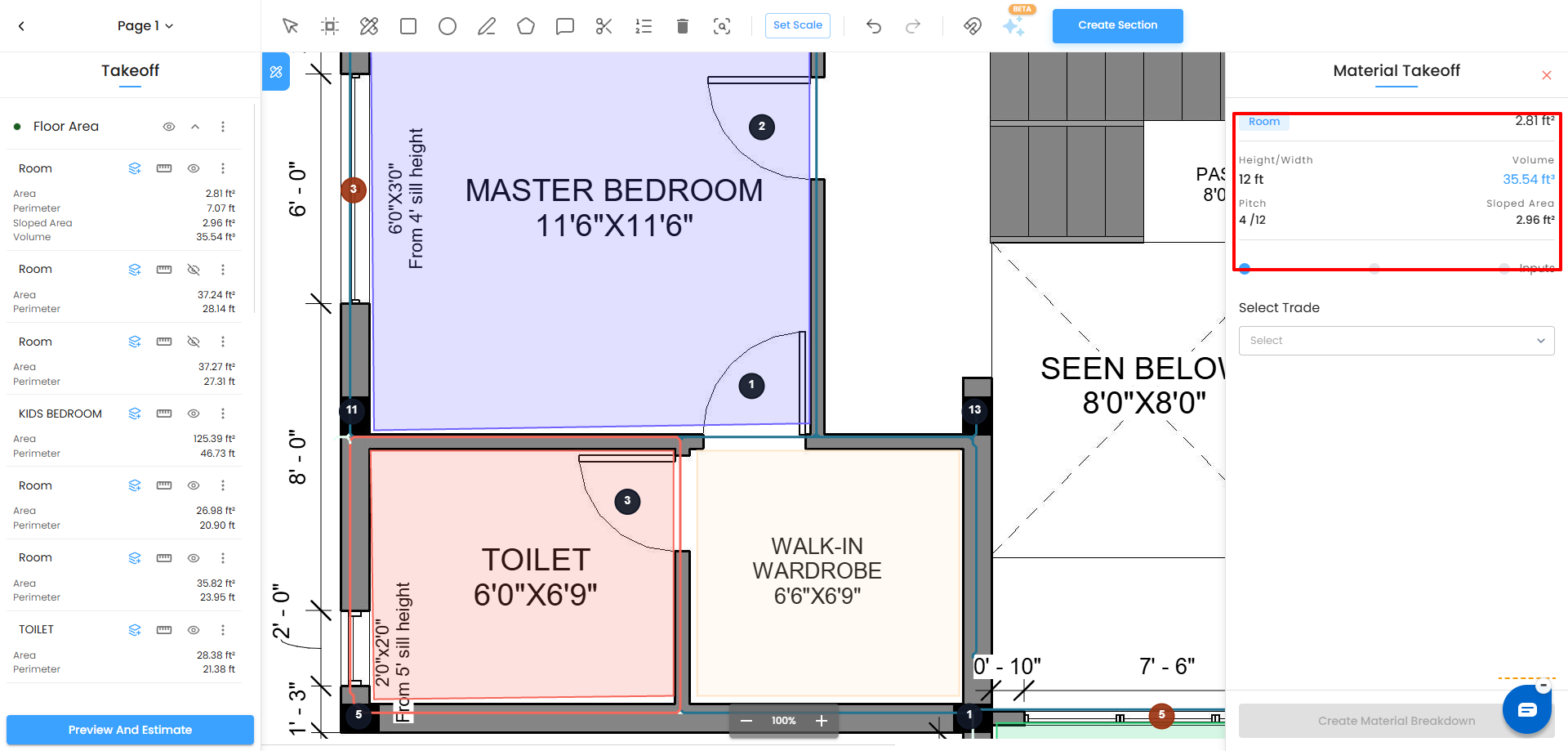This screenshot has height=751, width=1568.
Task: Zoom in with the plus control
Action: pos(822,721)
